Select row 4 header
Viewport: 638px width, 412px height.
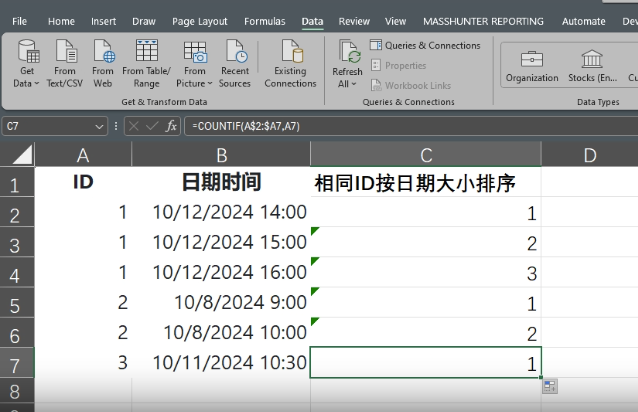[x=17, y=272]
